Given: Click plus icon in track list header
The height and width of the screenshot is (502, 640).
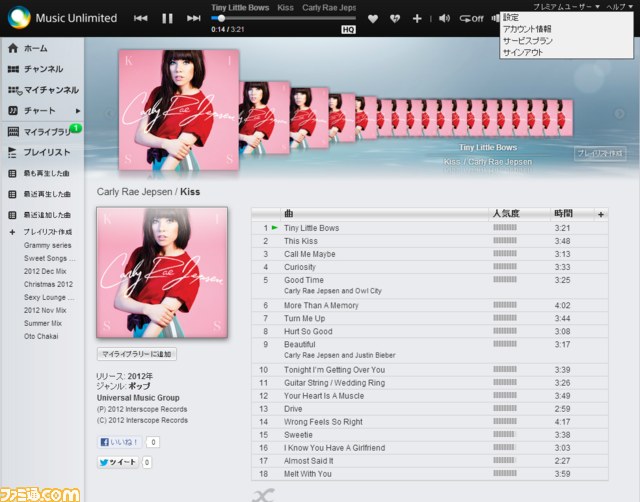Looking at the screenshot, I should tap(601, 214).
